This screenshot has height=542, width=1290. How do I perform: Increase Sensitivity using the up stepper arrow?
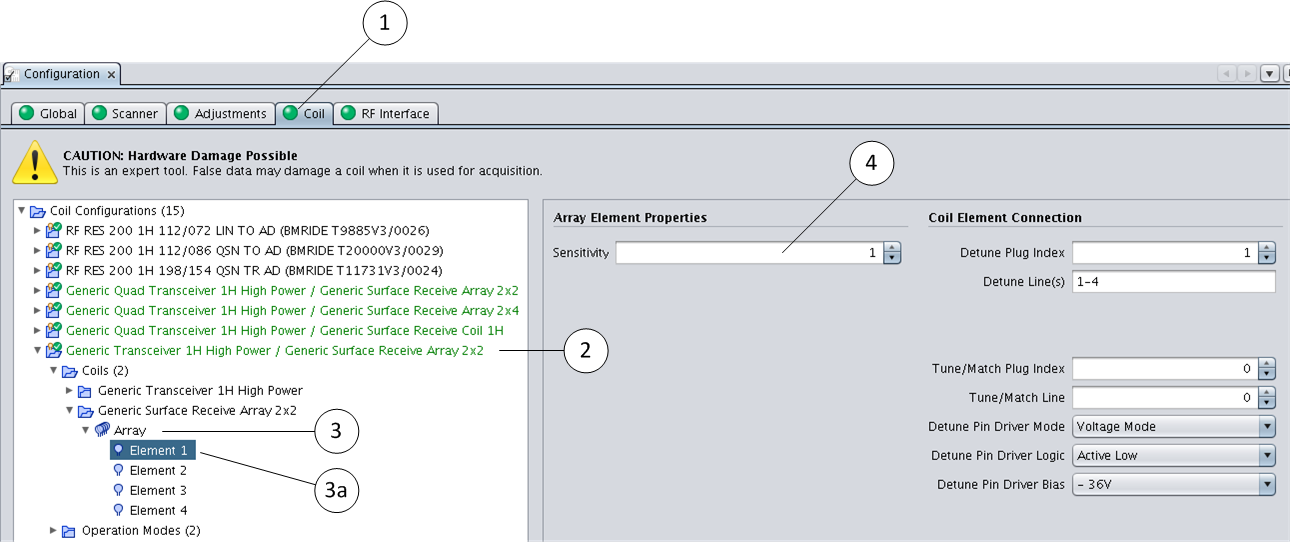(892, 248)
